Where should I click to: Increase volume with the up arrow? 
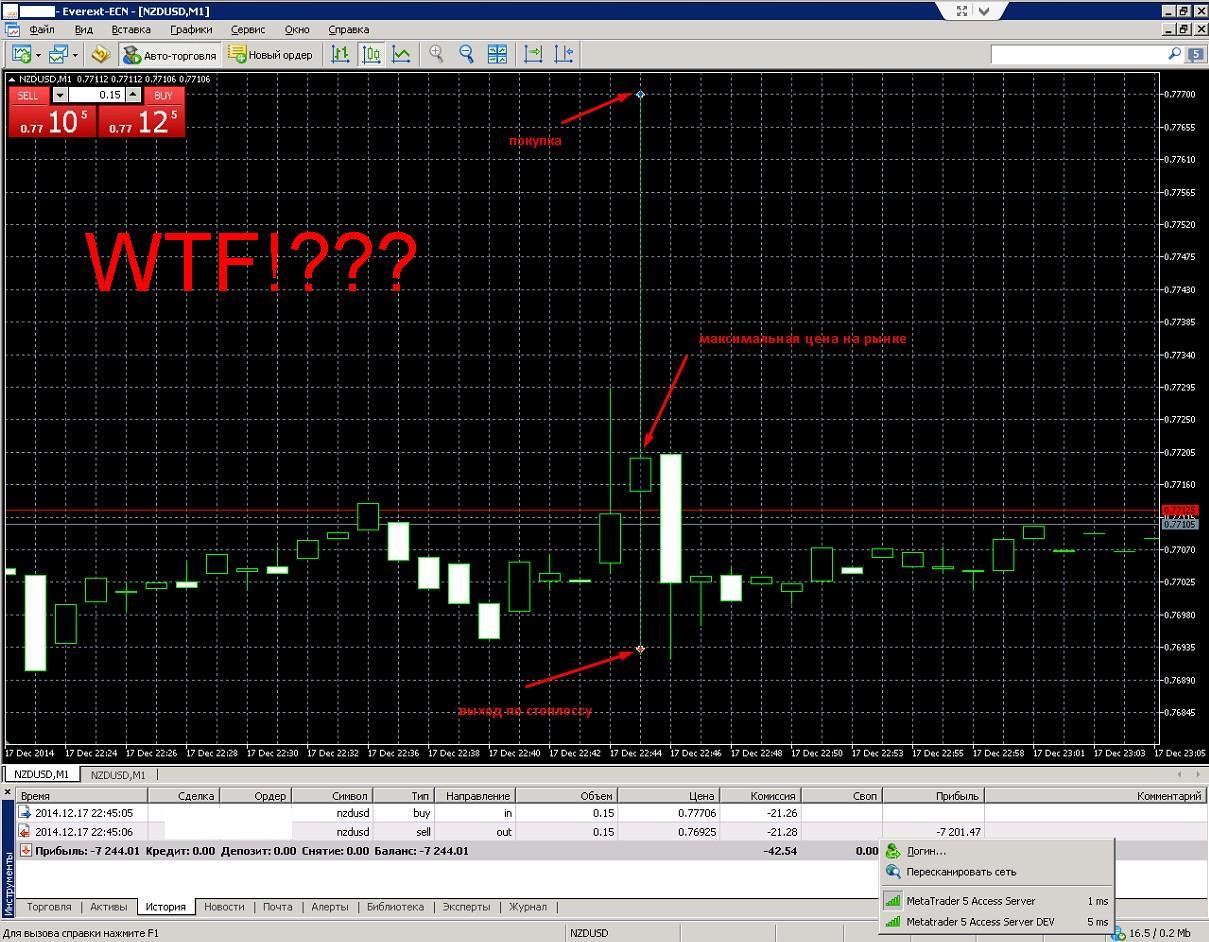[x=133, y=96]
